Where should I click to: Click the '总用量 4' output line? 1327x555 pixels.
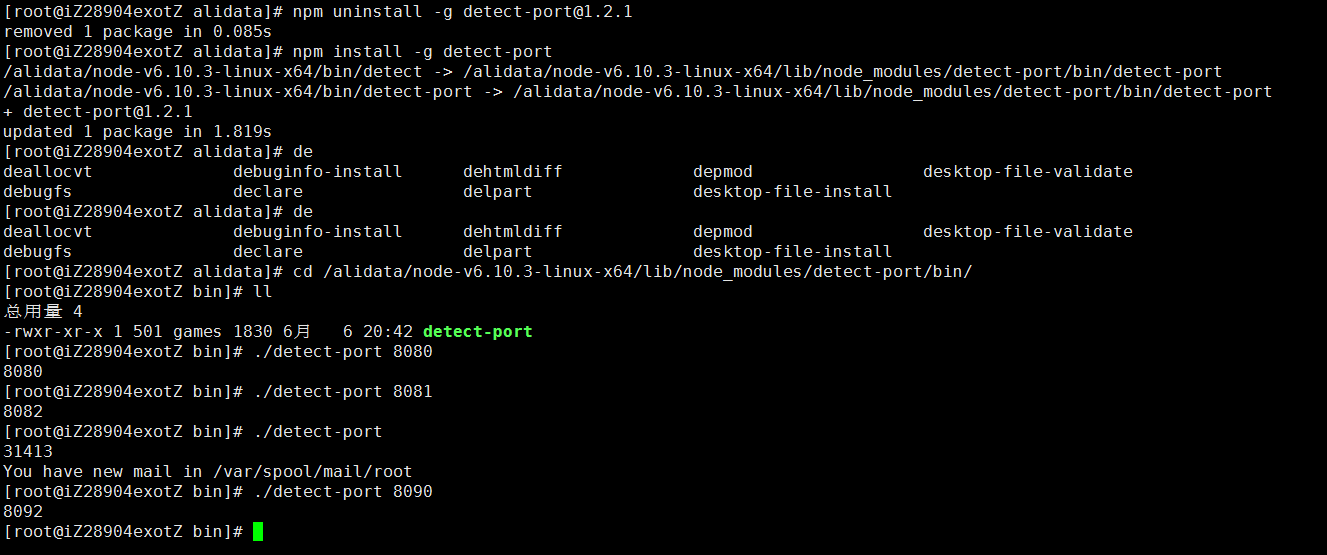[43, 311]
